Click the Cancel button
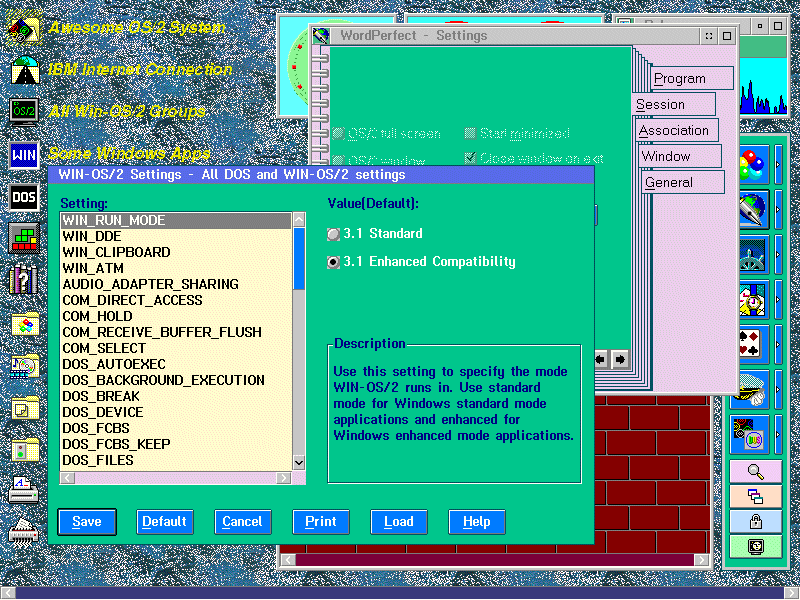 [x=242, y=521]
